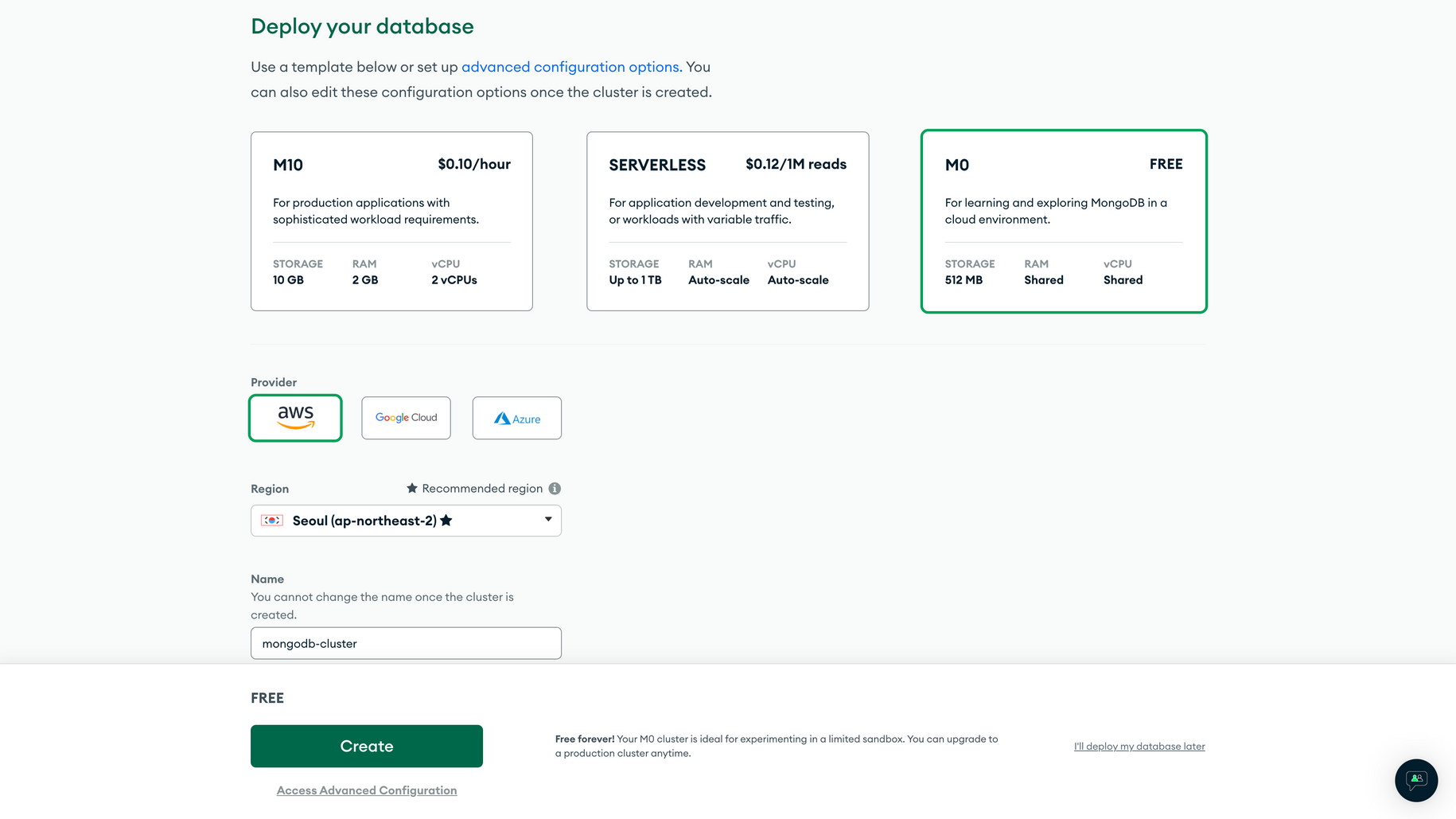
Task: Pick Azure as the cloud provider
Action: point(516,417)
